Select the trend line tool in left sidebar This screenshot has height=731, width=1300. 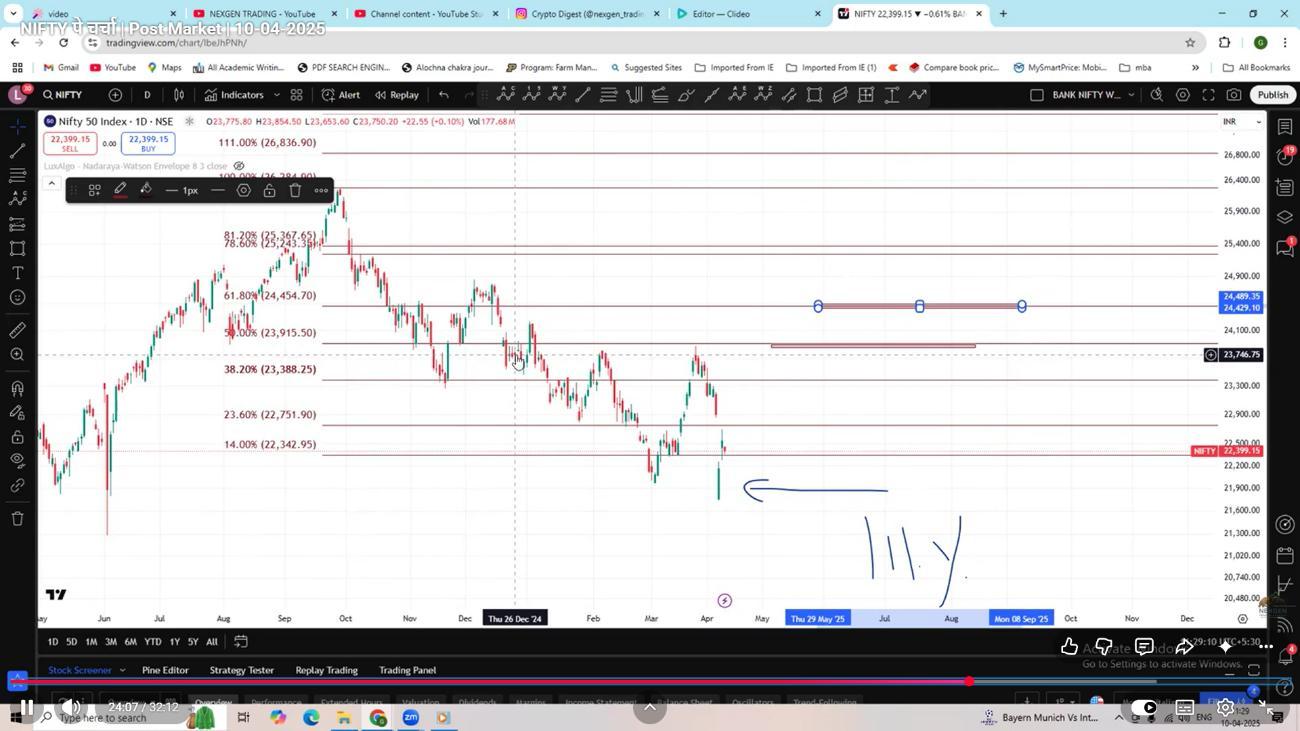pos(17,151)
